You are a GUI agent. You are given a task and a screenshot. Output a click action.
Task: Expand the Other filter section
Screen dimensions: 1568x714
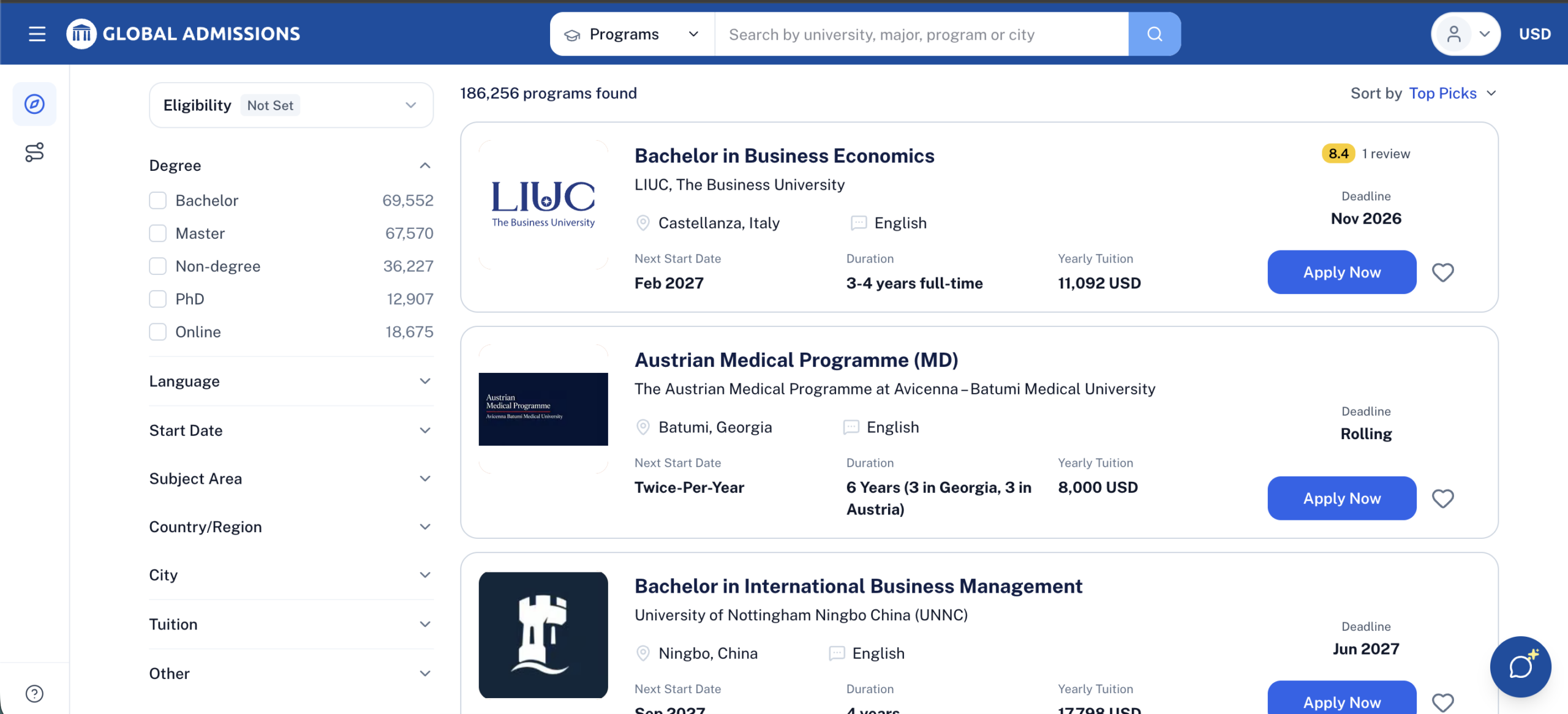tap(292, 674)
